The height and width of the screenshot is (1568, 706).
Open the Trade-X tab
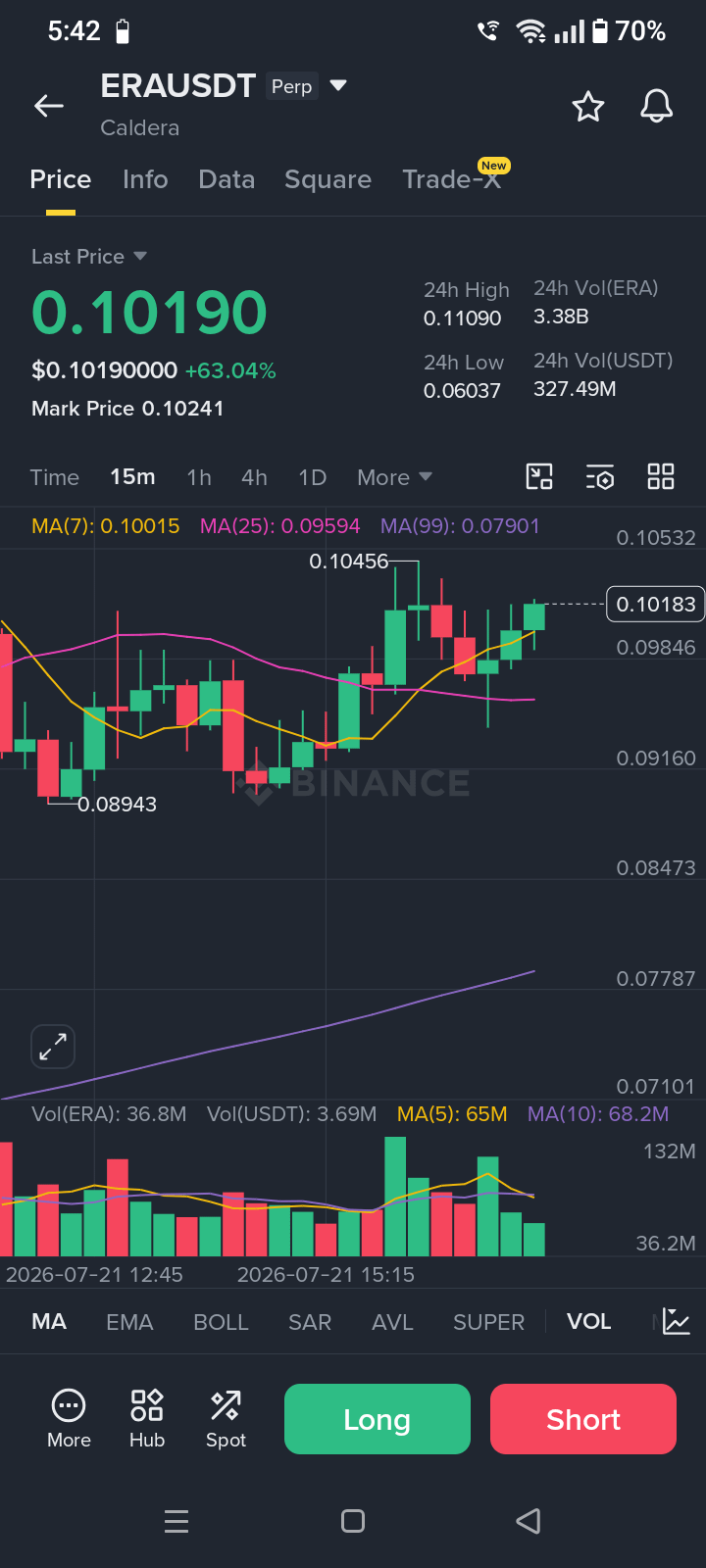452,179
